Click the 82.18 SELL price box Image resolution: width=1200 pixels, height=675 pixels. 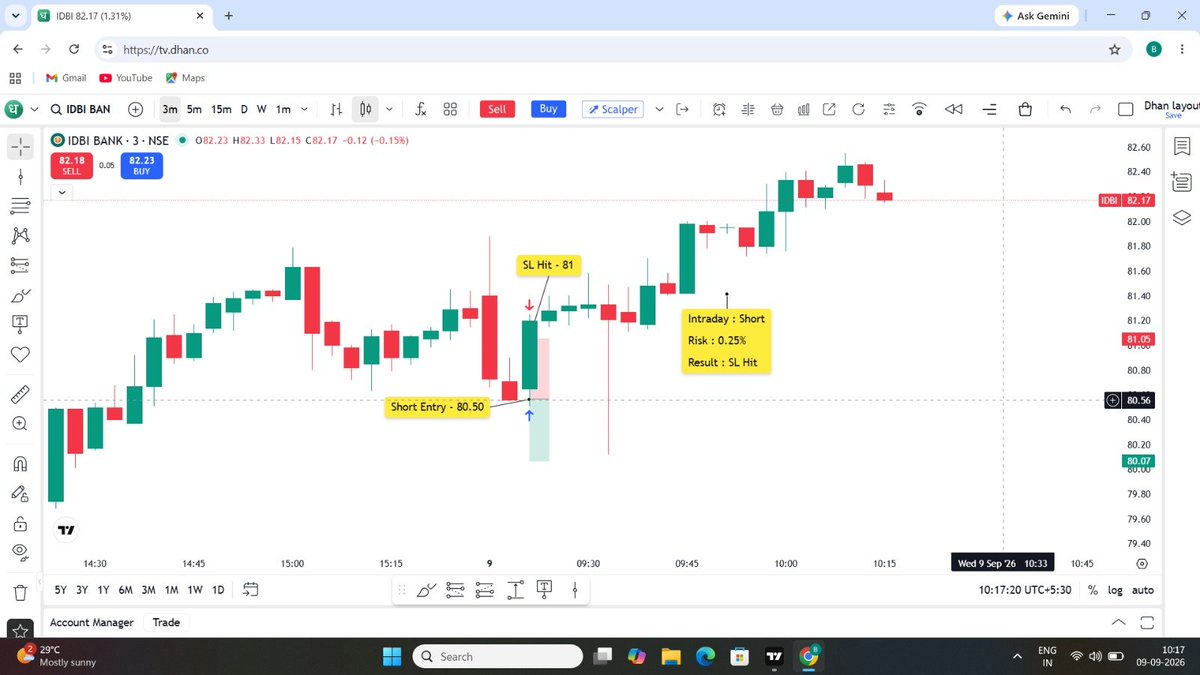[71, 166]
